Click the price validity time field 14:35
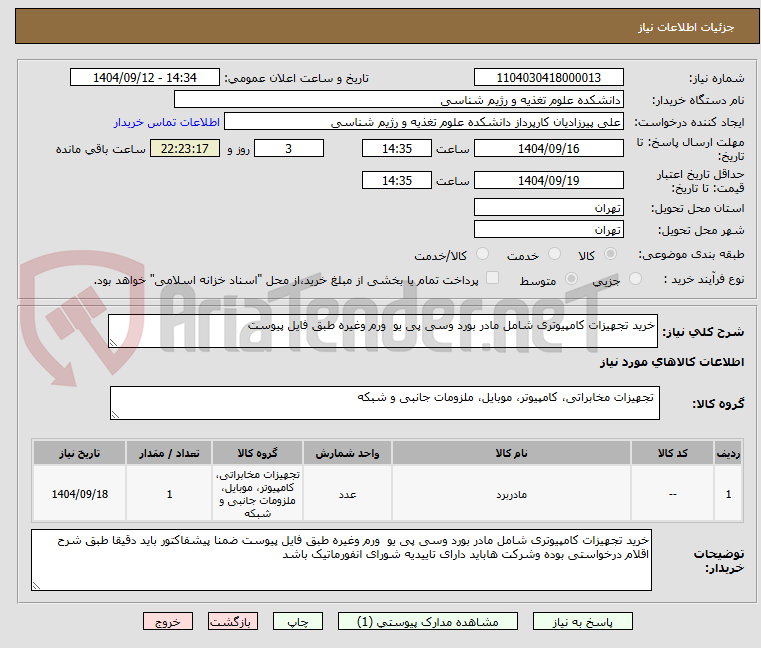Screen dimensions: 761x648 [397, 181]
